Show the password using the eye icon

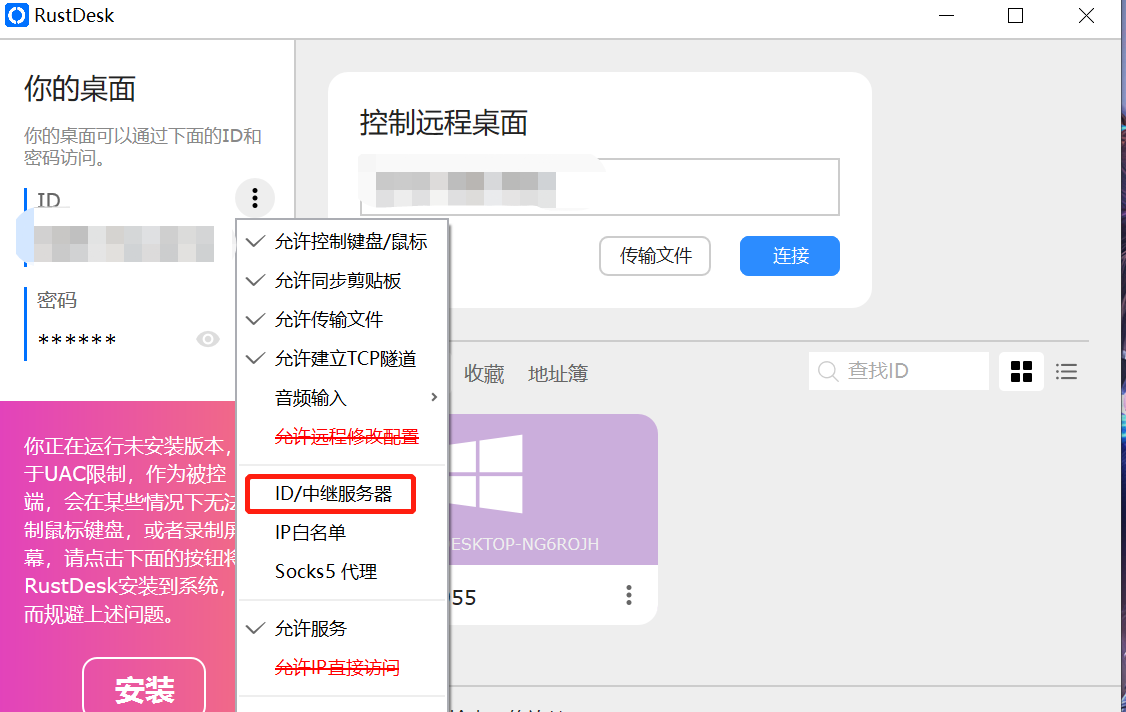coord(208,338)
